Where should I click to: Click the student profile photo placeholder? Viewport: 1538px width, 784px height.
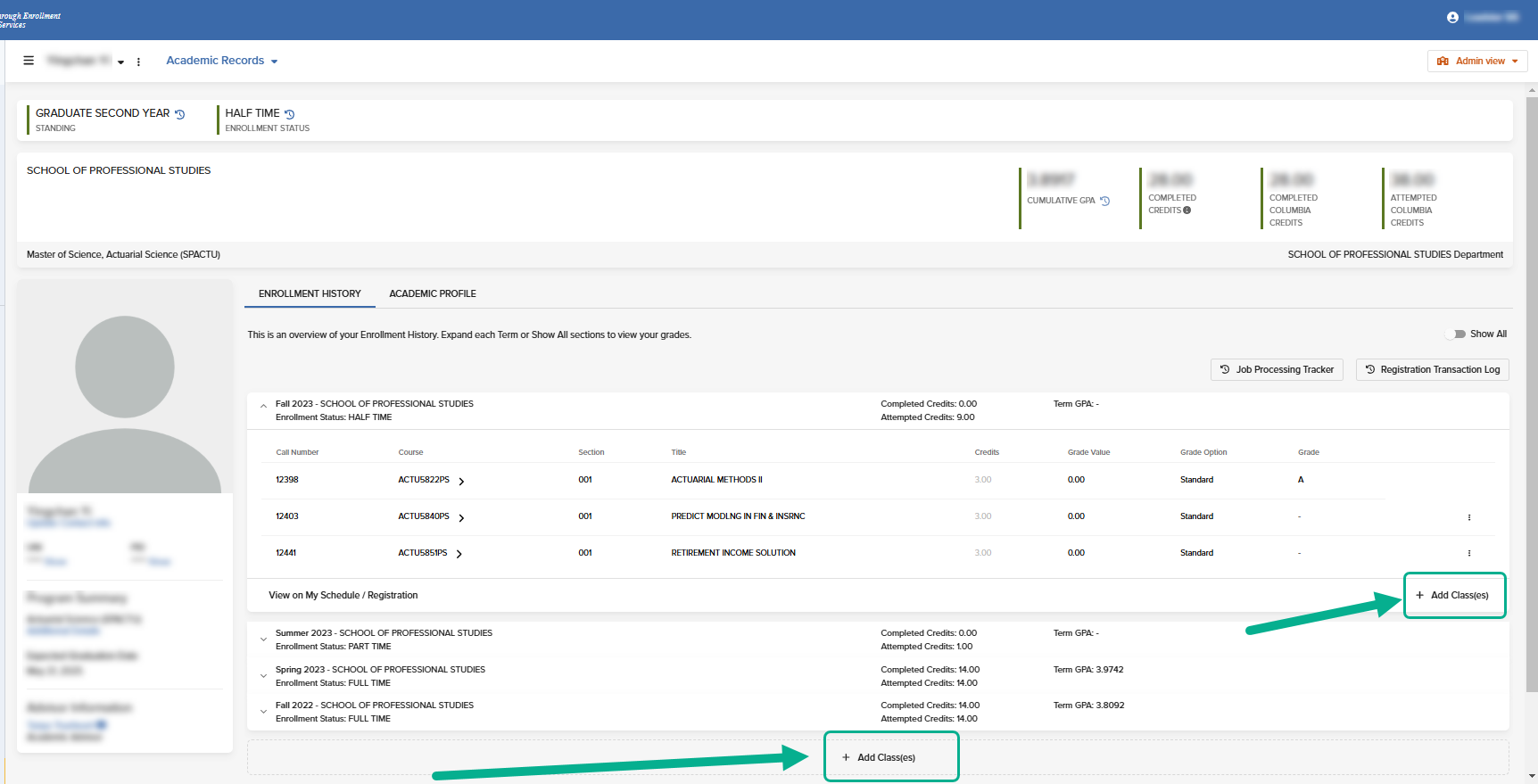[x=125, y=386]
